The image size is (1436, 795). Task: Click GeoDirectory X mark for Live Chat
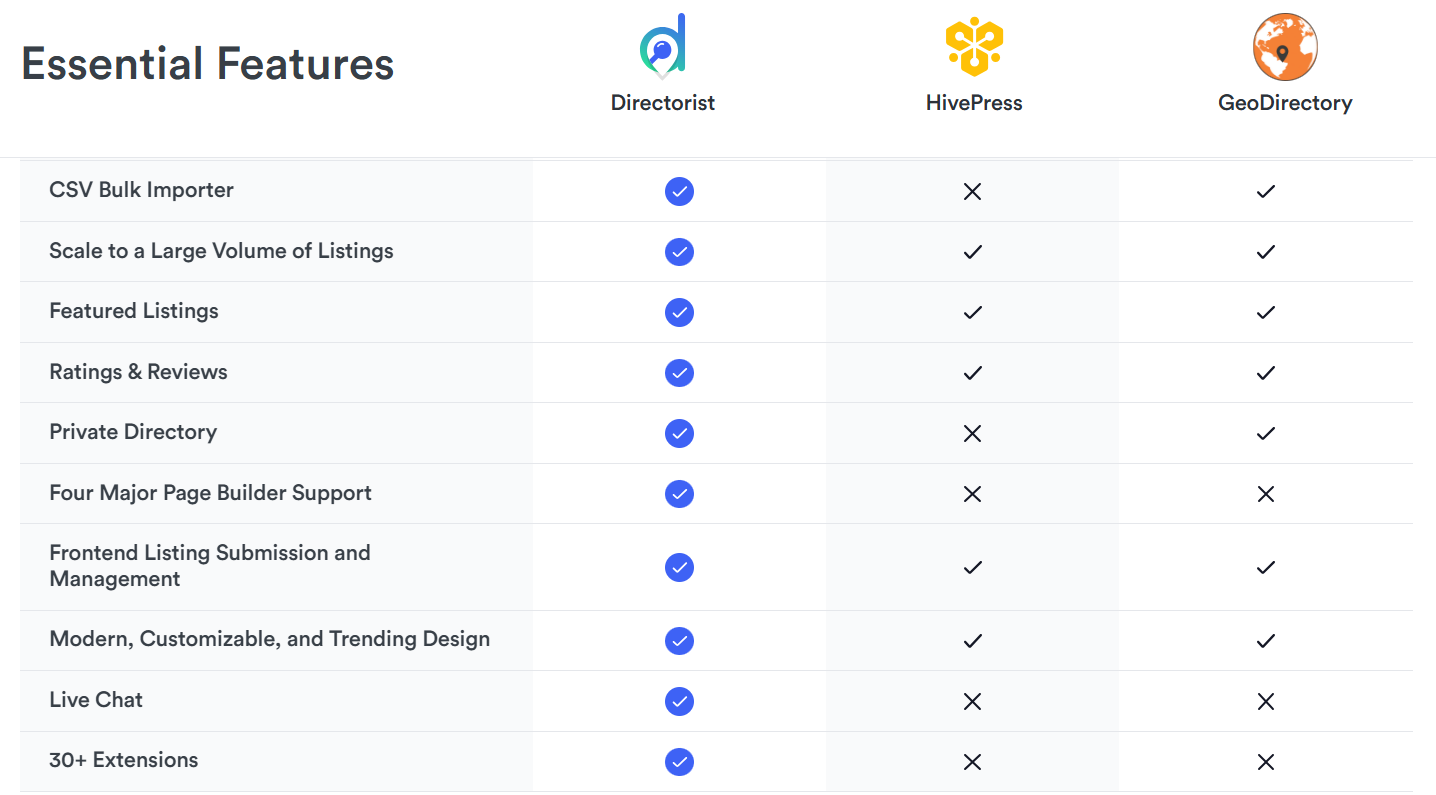pyautogui.click(x=1265, y=701)
